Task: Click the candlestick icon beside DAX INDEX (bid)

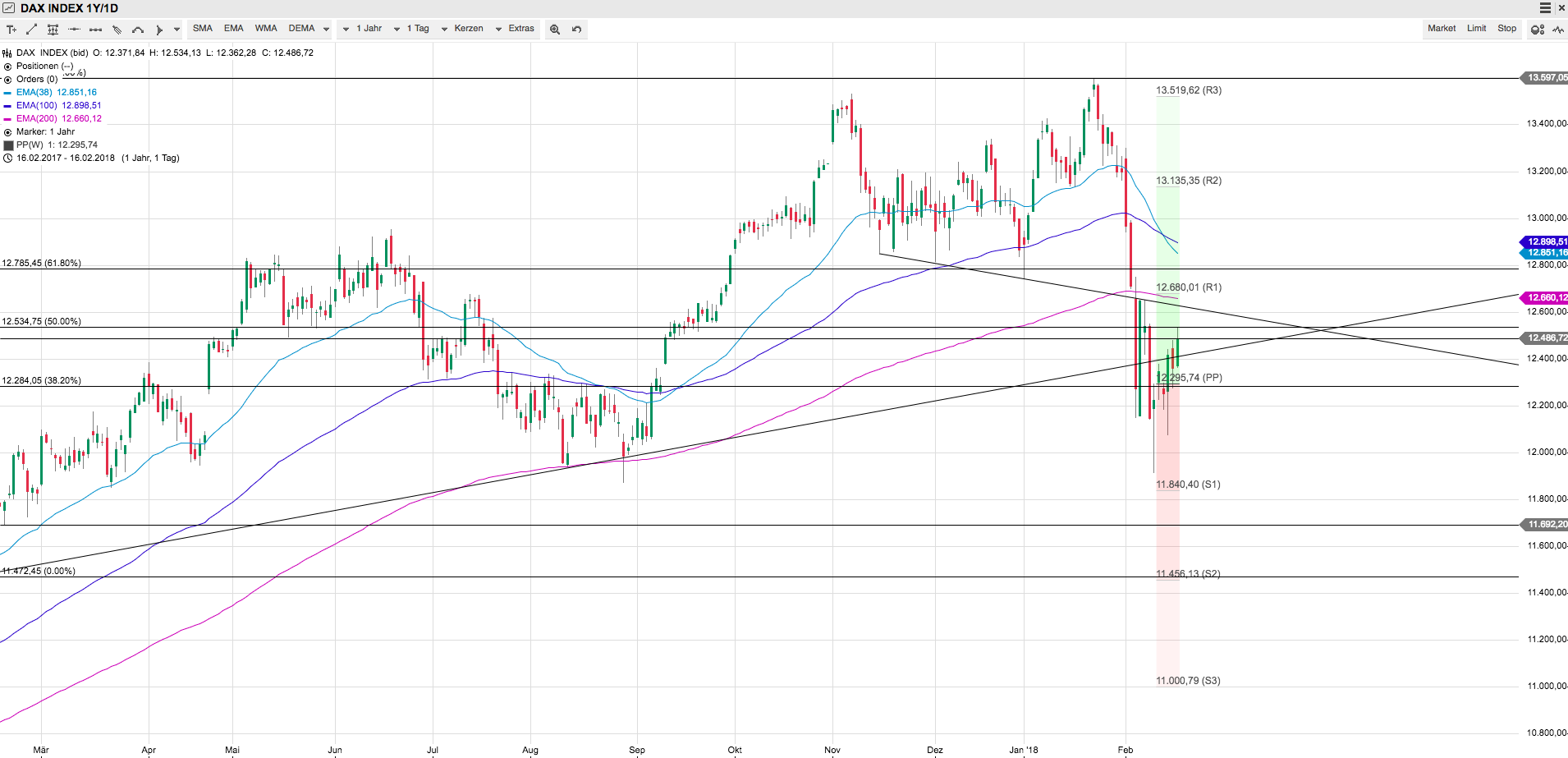Action: [x=7, y=53]
